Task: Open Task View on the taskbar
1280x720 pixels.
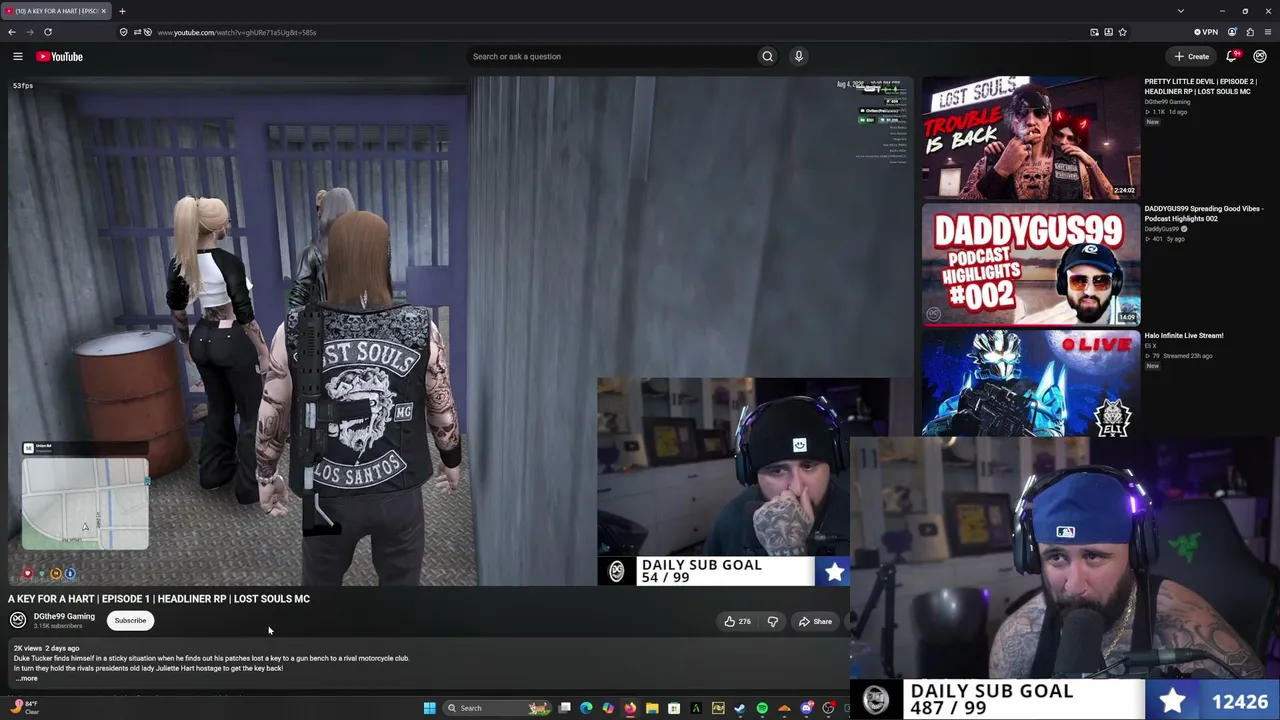Action: [x=564, y=708]
